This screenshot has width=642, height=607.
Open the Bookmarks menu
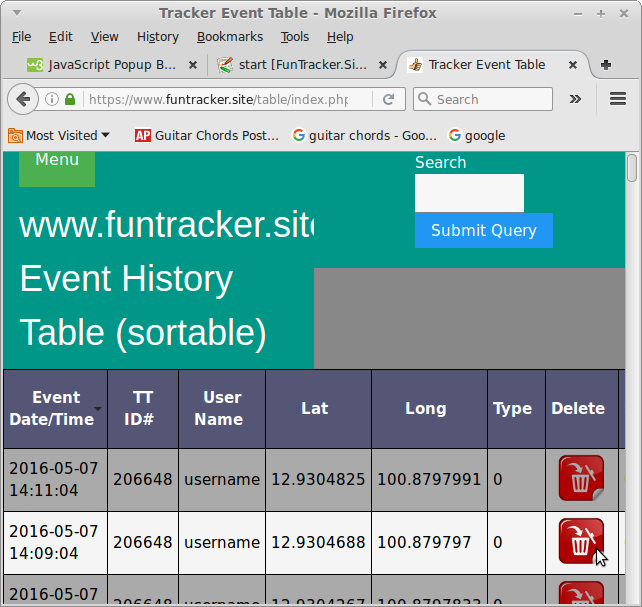coord(229,37)
